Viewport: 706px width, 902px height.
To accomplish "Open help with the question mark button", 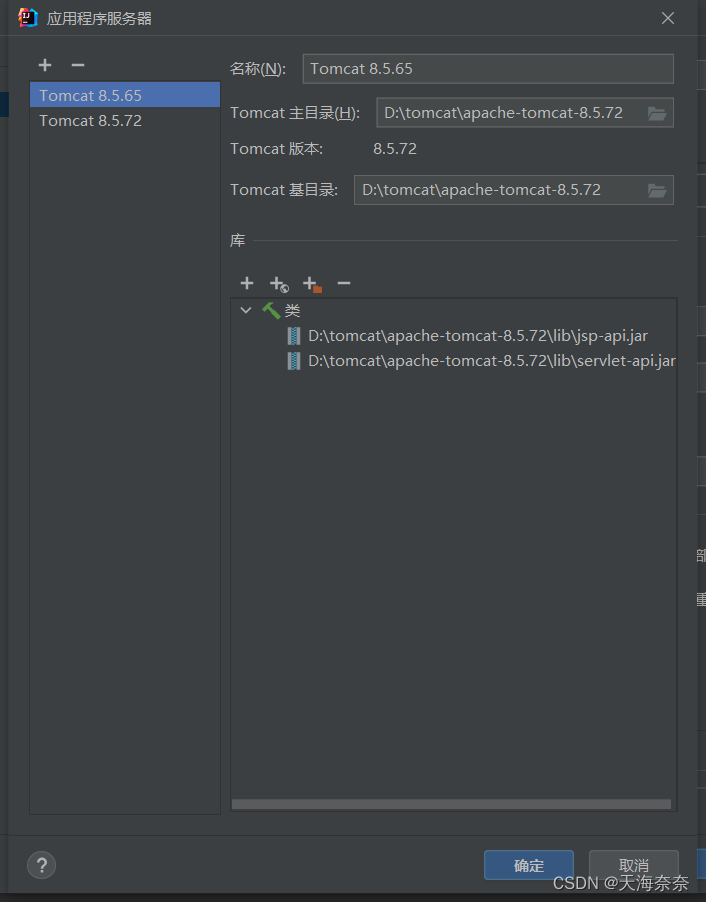I will (x=41, y=865).
